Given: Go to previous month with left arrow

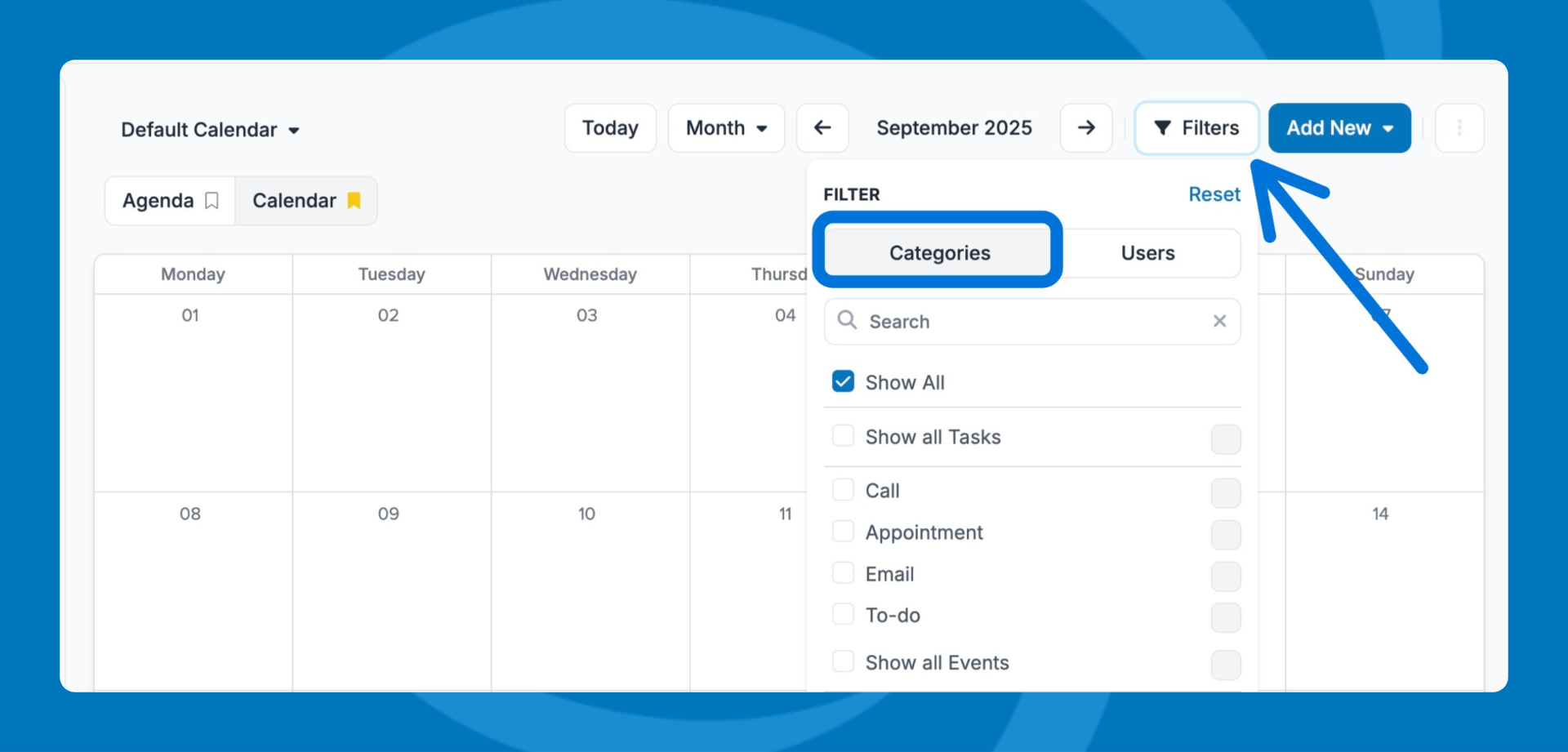Looking at the screenshot, I should (x=822, y=128).
